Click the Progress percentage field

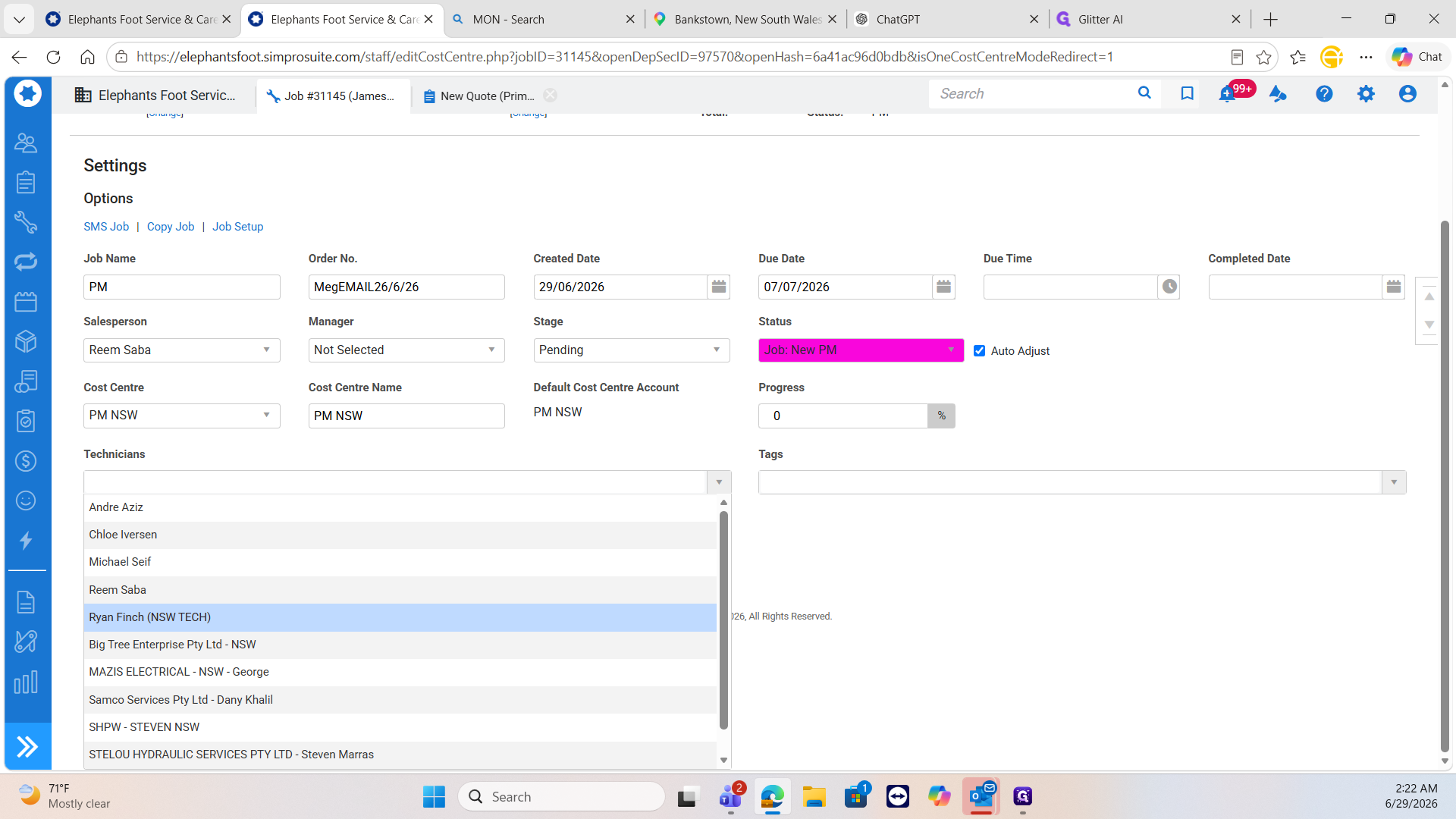pyautogui.click(x=843, y=416)
